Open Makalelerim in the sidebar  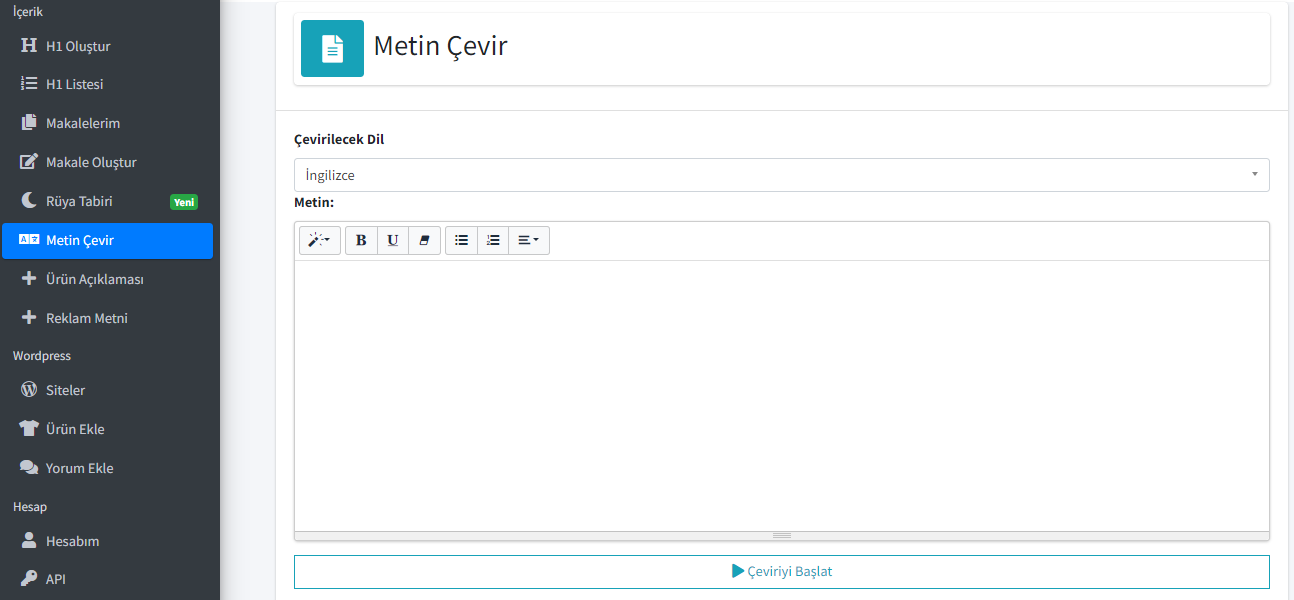coord(107,123)
